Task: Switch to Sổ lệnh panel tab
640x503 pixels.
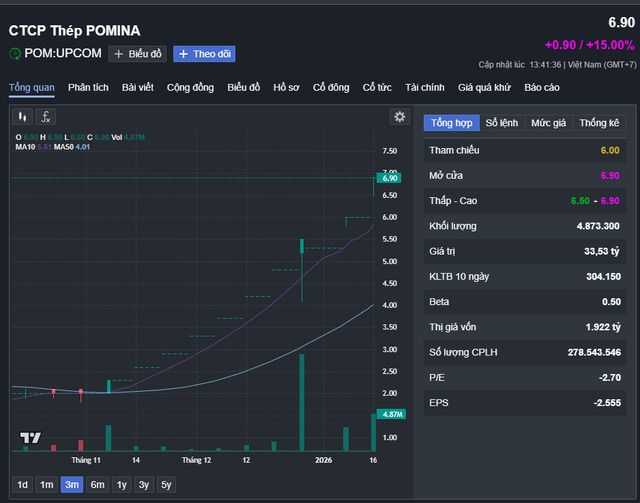Action: [x=502, y=122]
